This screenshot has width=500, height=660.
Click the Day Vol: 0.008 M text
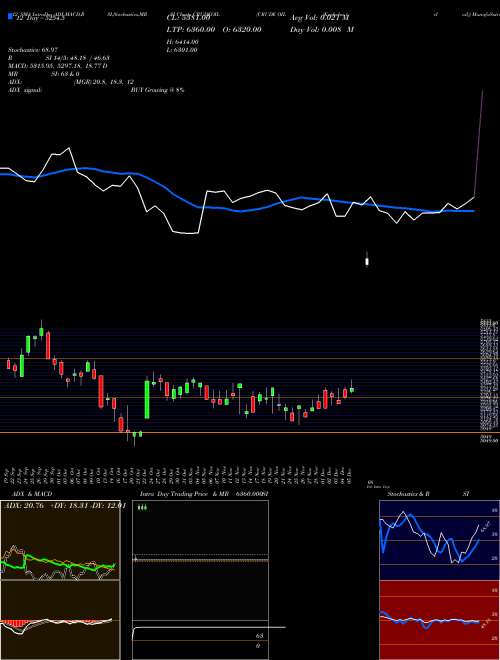[x=321, y=29]
